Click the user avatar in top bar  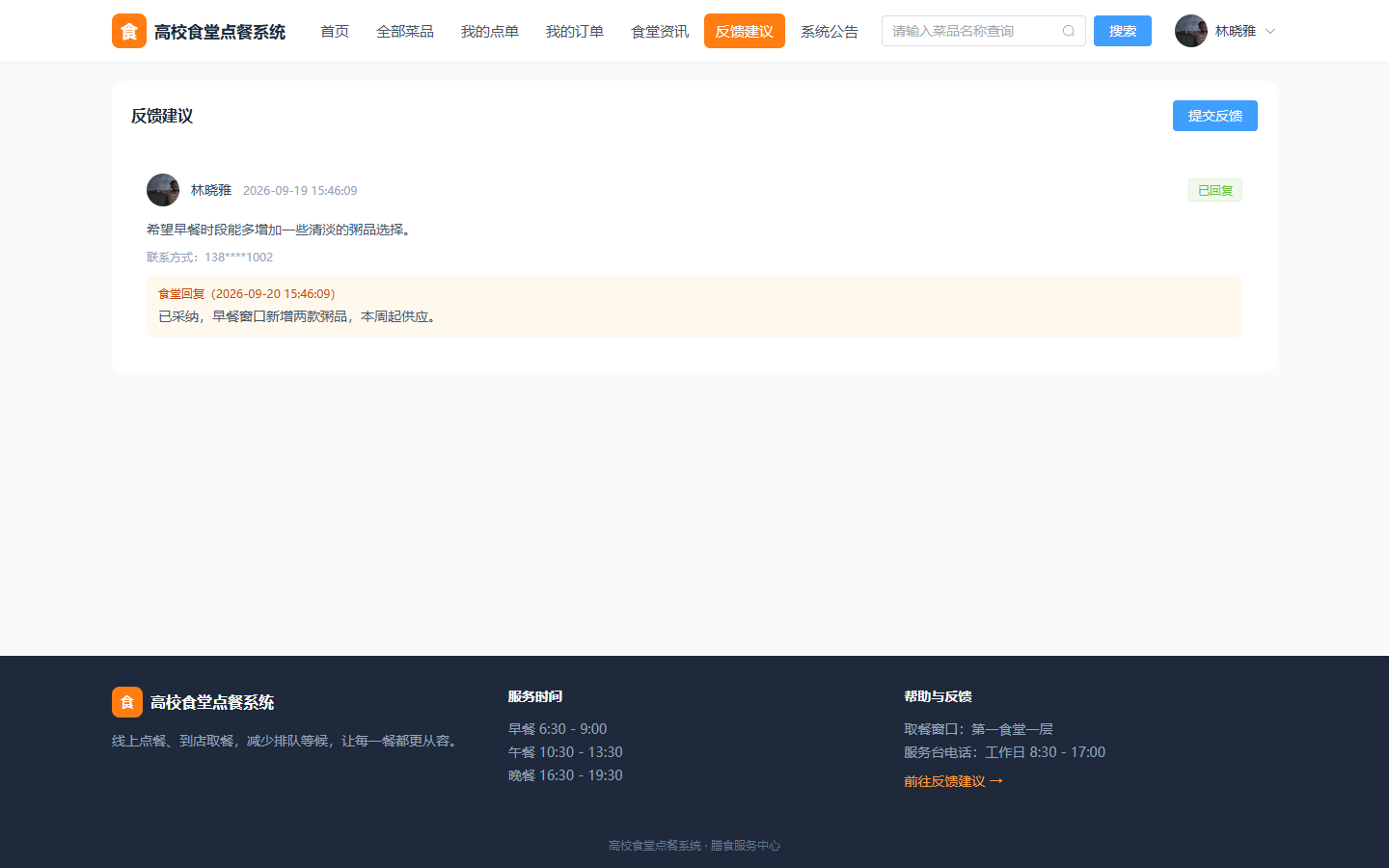pyautogui.click(x=1191, y=31)
